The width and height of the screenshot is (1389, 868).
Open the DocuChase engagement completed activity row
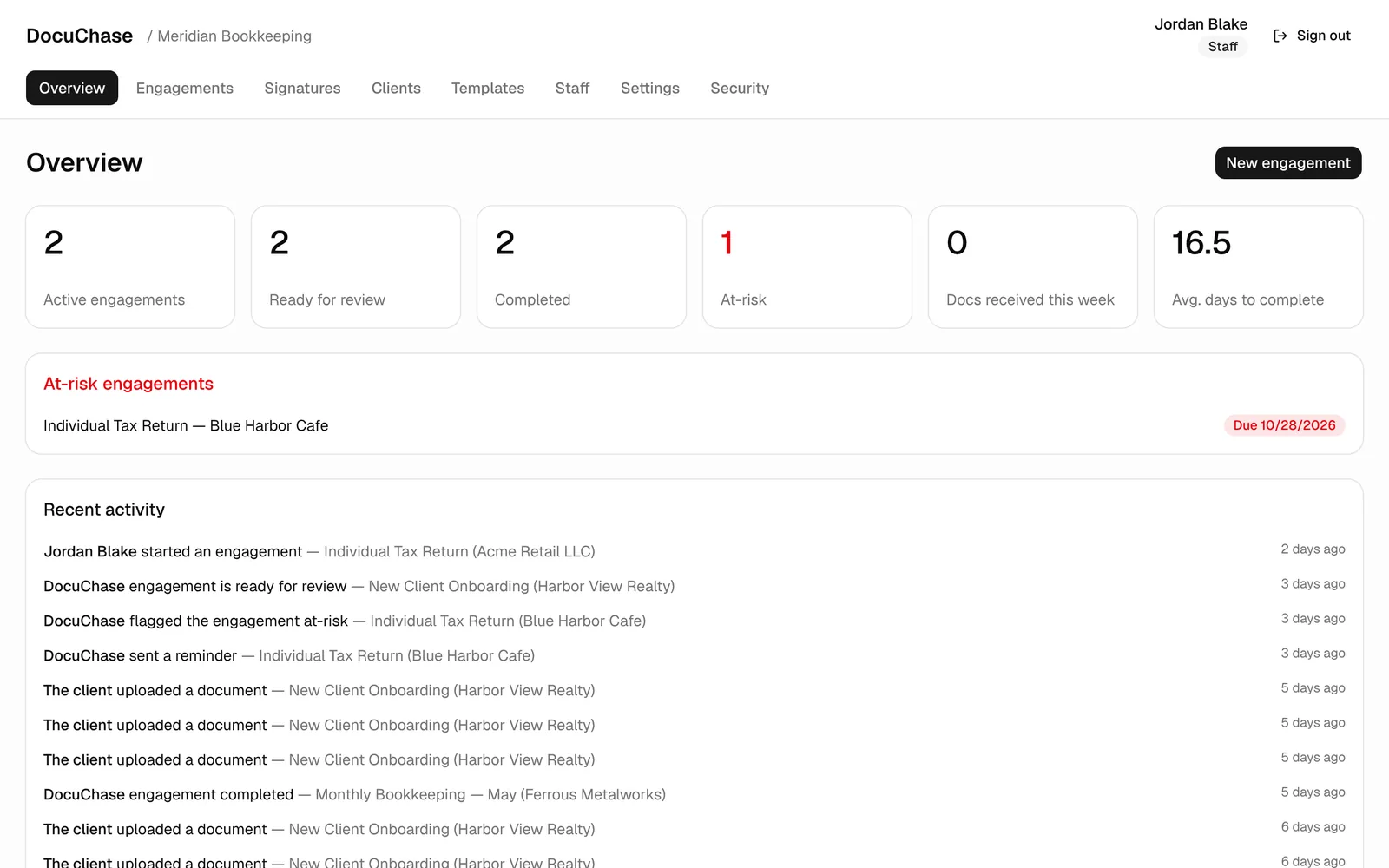[x=694, y=794]
